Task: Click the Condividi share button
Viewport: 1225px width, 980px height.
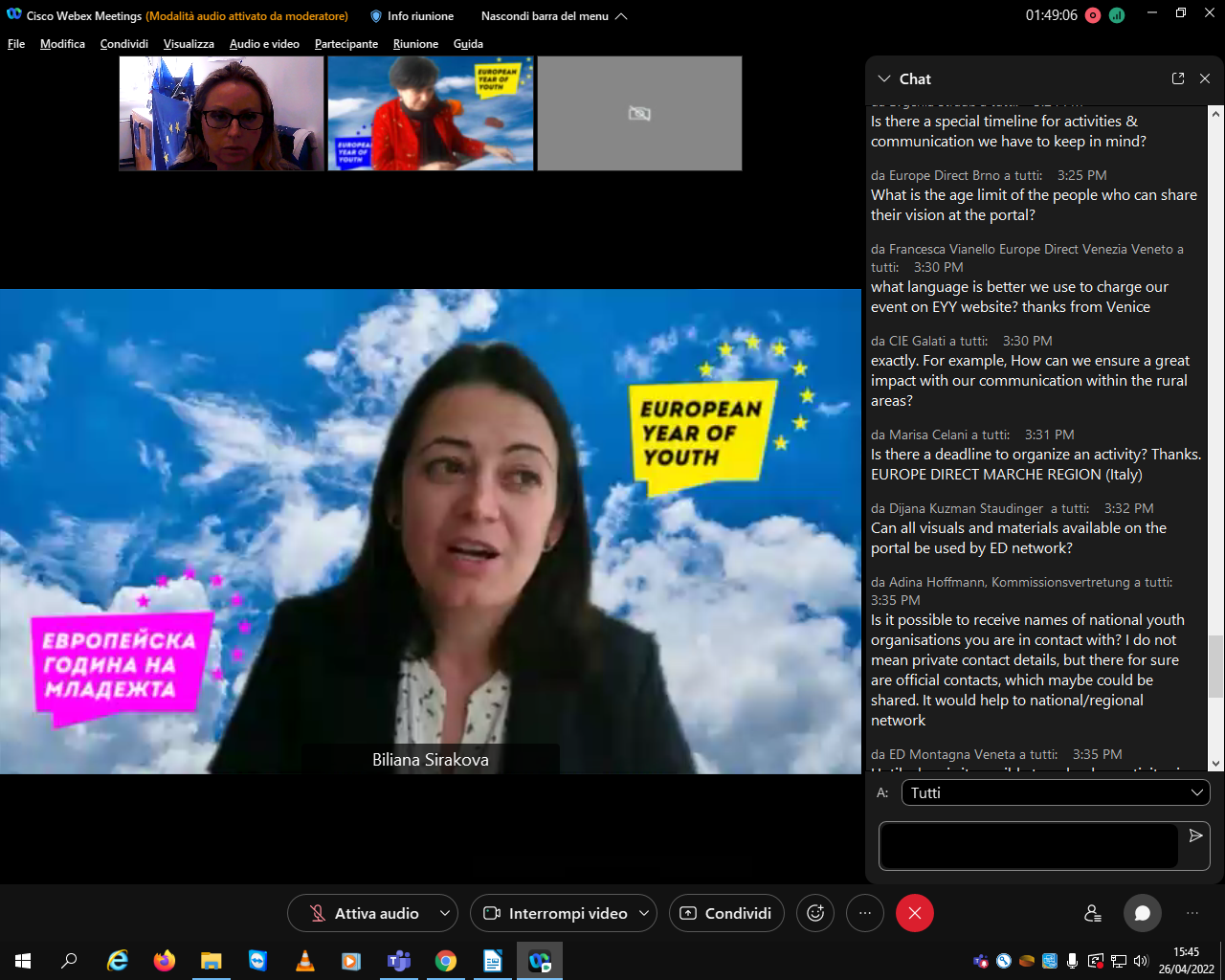Action: pyautogui.click(x=726, y=913)
